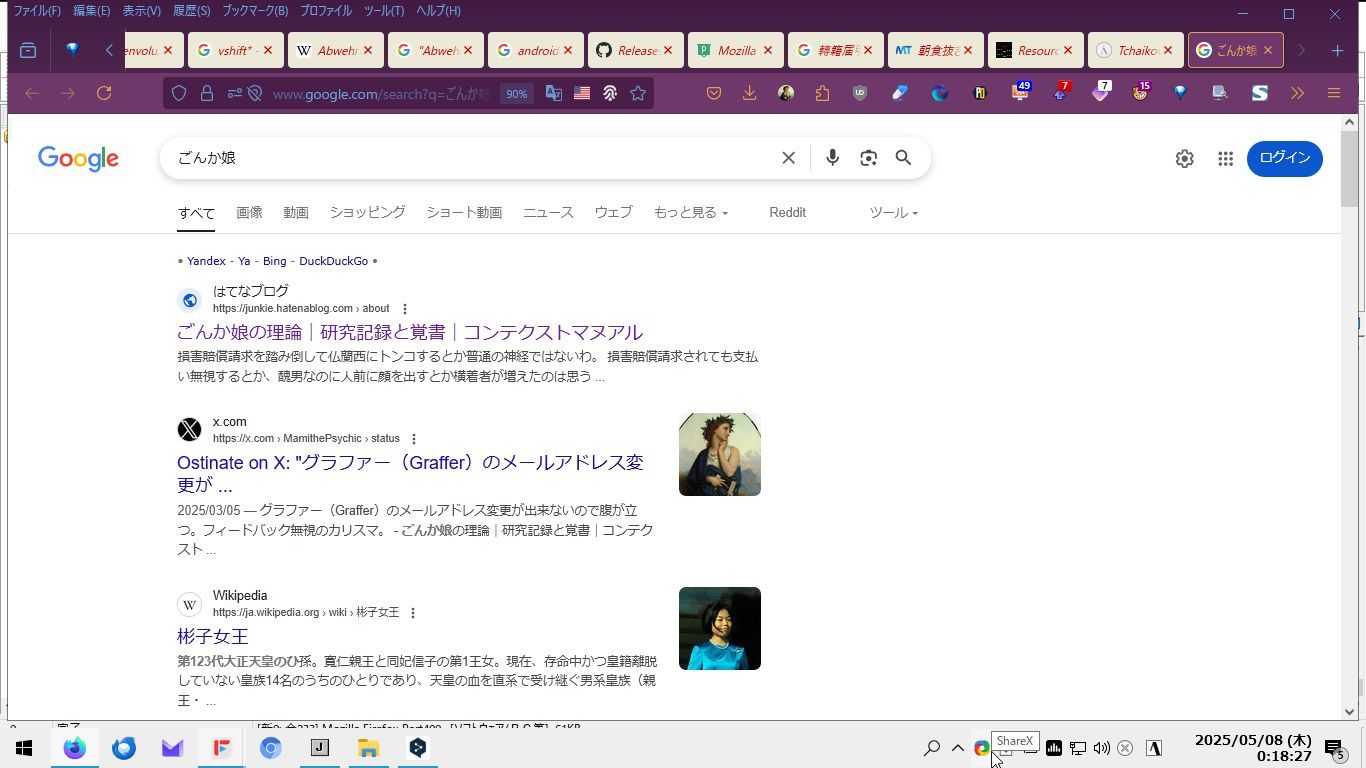Clear the search query with X
Screen dimensions: 1366x768
pyautogui.click(x=789, y=158)
